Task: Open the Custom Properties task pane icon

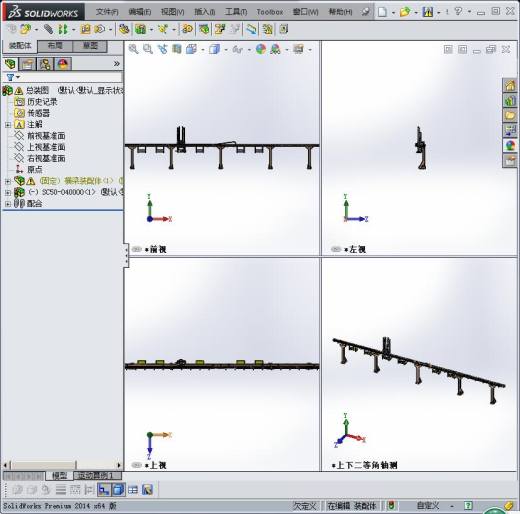Action: tap(510, 161)
